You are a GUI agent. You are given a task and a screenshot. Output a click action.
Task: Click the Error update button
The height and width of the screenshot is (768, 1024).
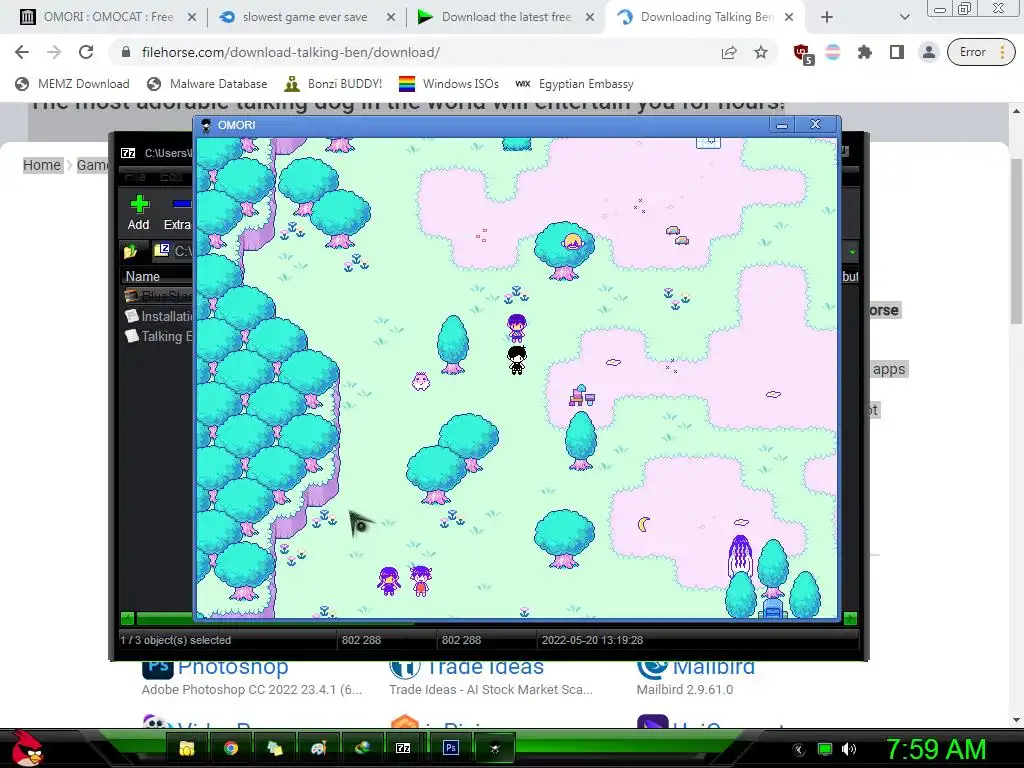pyautogui.click(x=981, y=52)
